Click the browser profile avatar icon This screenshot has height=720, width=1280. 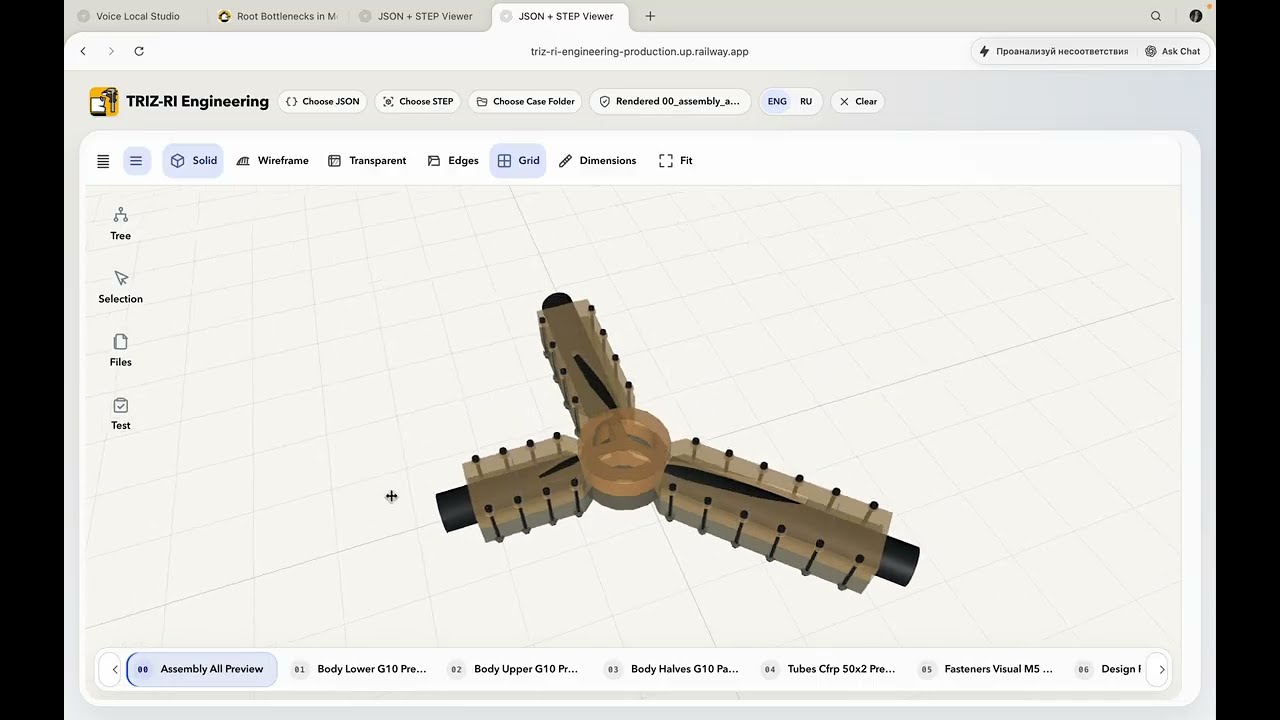(1196, 16)
